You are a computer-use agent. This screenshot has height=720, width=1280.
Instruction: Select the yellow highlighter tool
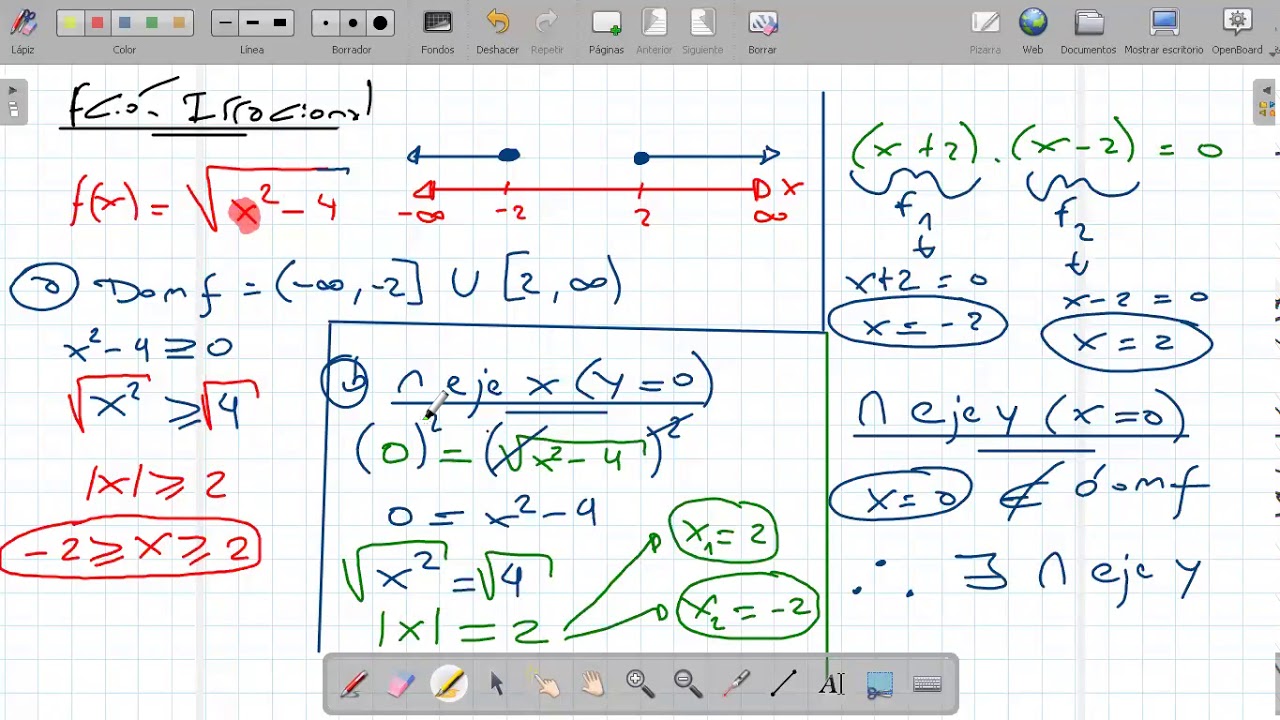449,684
